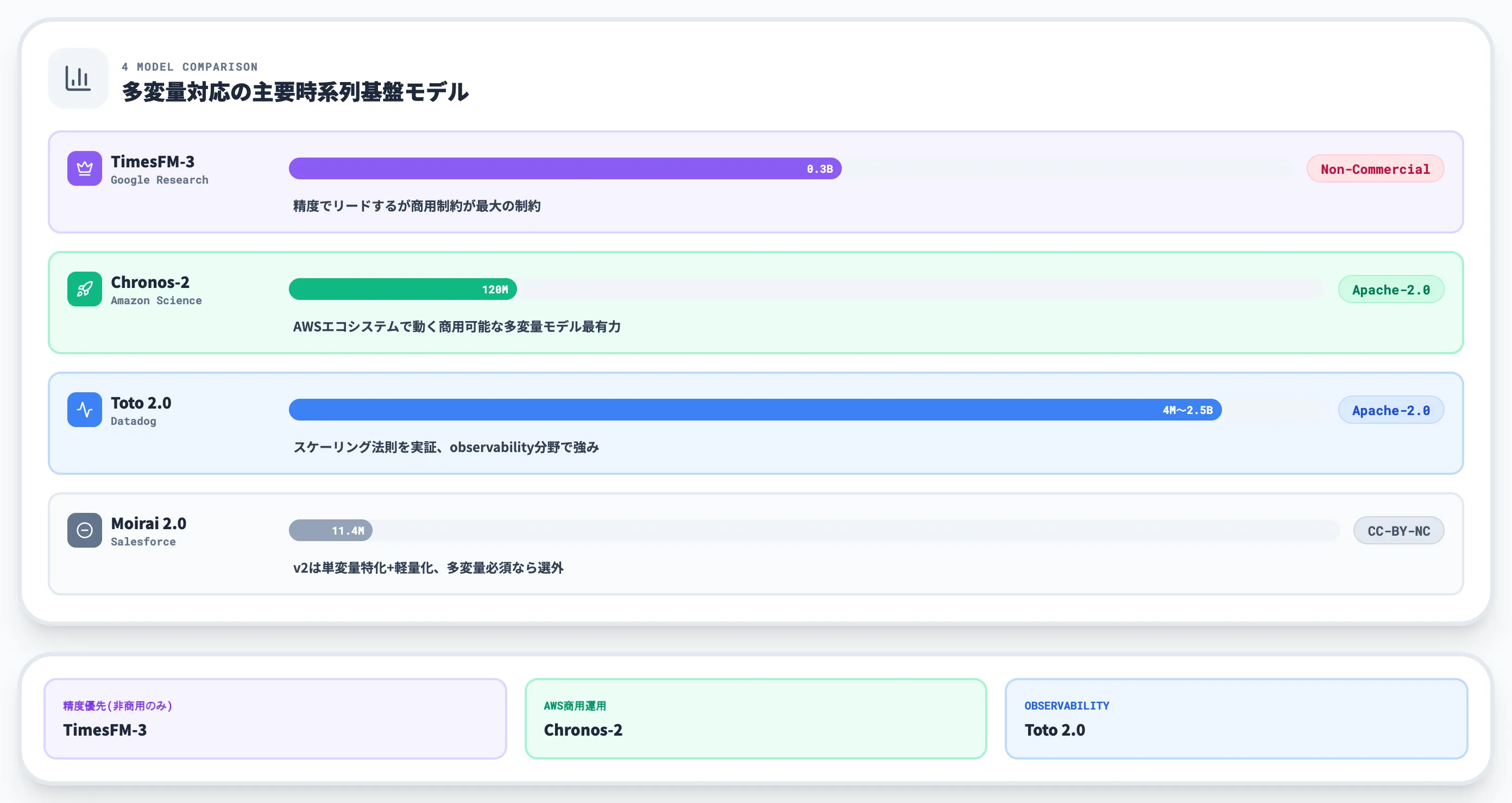Click the purple 0.3B parameter bar
1512x803 pixels.
pos(565,168)
